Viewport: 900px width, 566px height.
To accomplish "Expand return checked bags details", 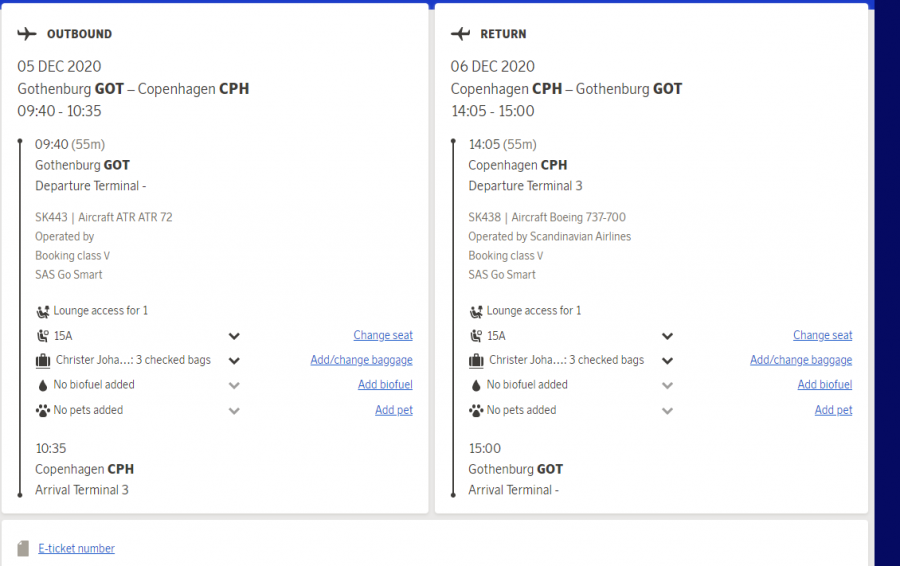I will pos(667,360).
